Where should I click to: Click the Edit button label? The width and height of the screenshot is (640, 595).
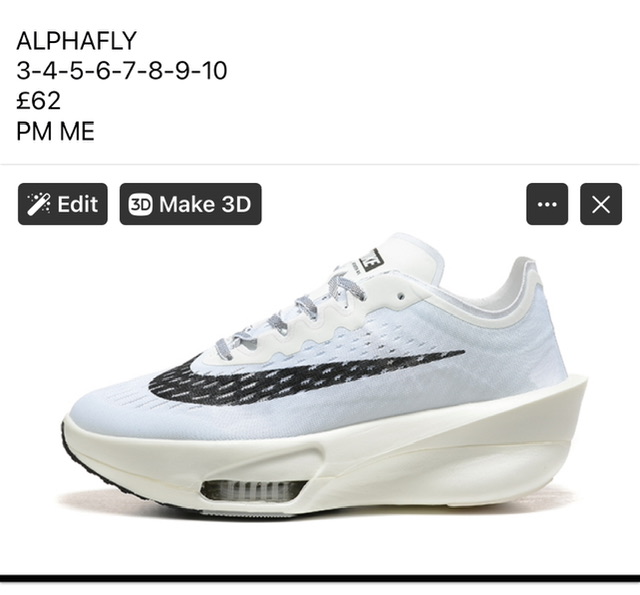(x=78, y=204)
